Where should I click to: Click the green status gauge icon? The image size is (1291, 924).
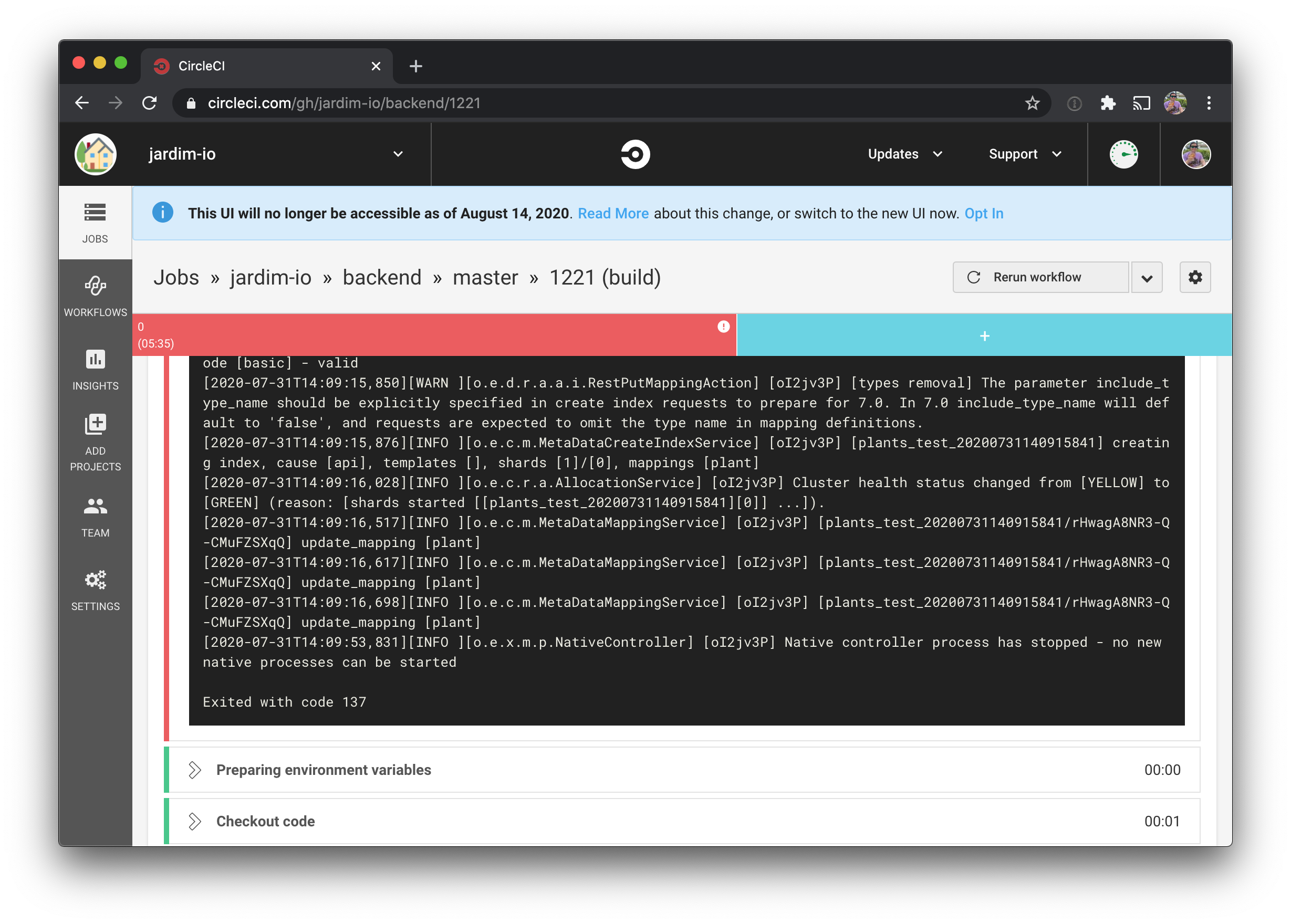pos(1123,154)
